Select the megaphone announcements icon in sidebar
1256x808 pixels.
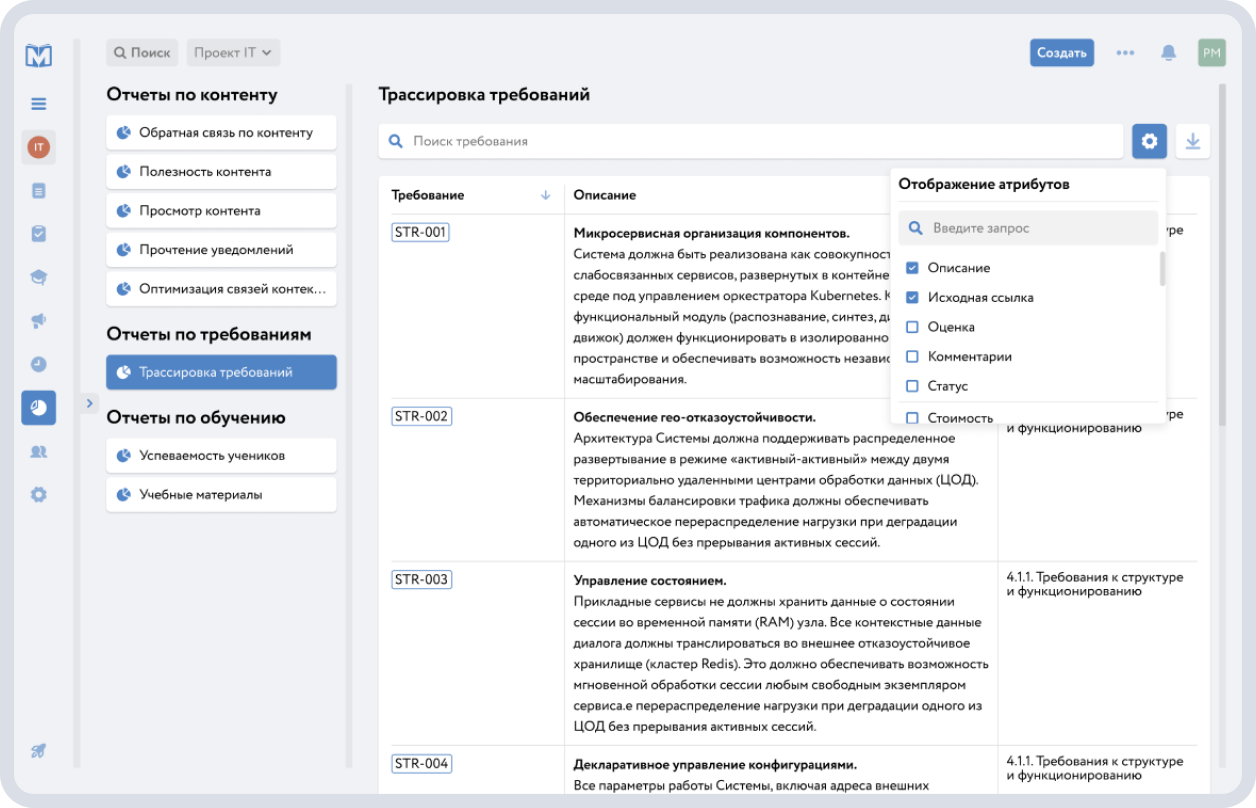[38, 320]
